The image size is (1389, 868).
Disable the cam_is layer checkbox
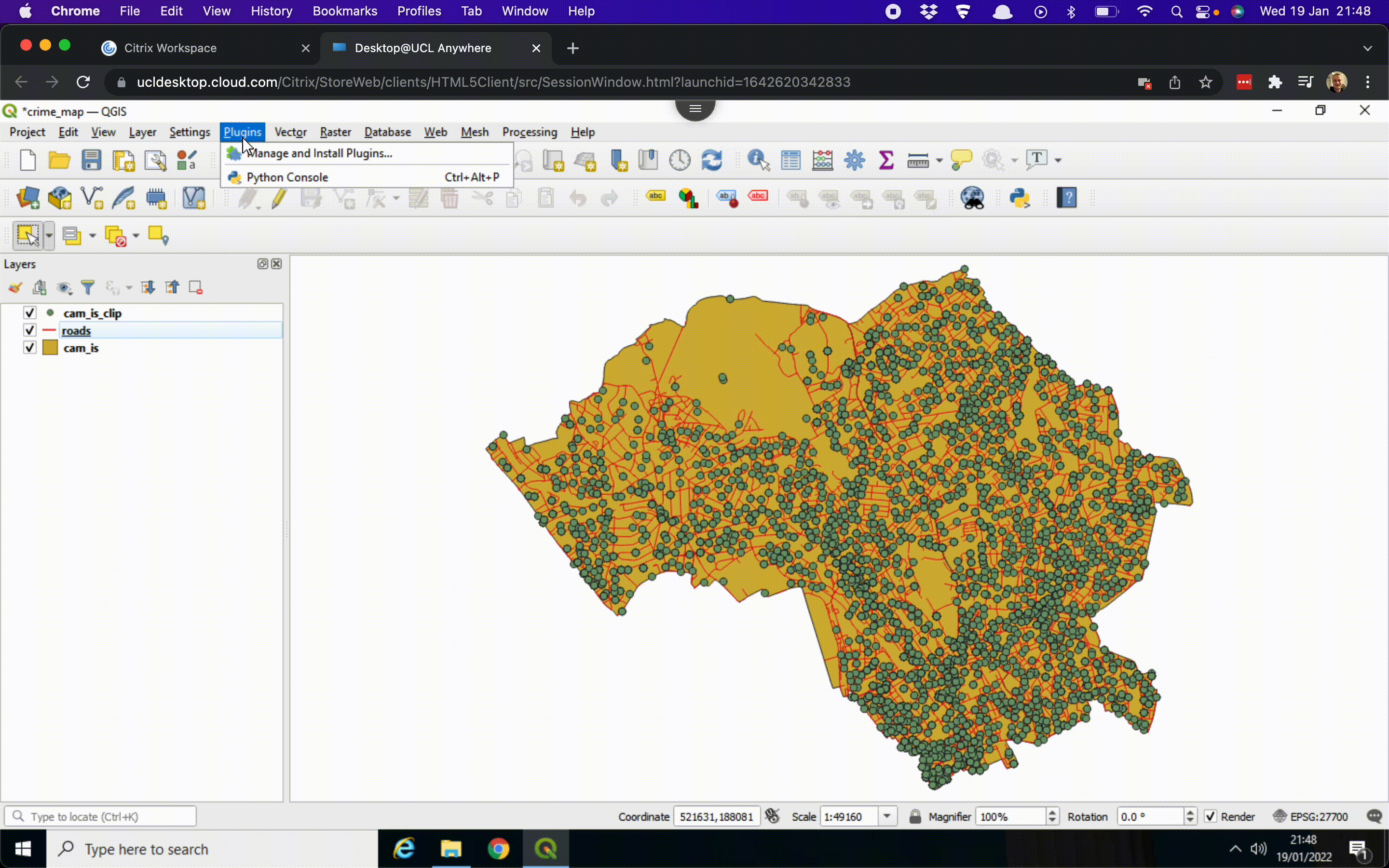tap(29, 347)
